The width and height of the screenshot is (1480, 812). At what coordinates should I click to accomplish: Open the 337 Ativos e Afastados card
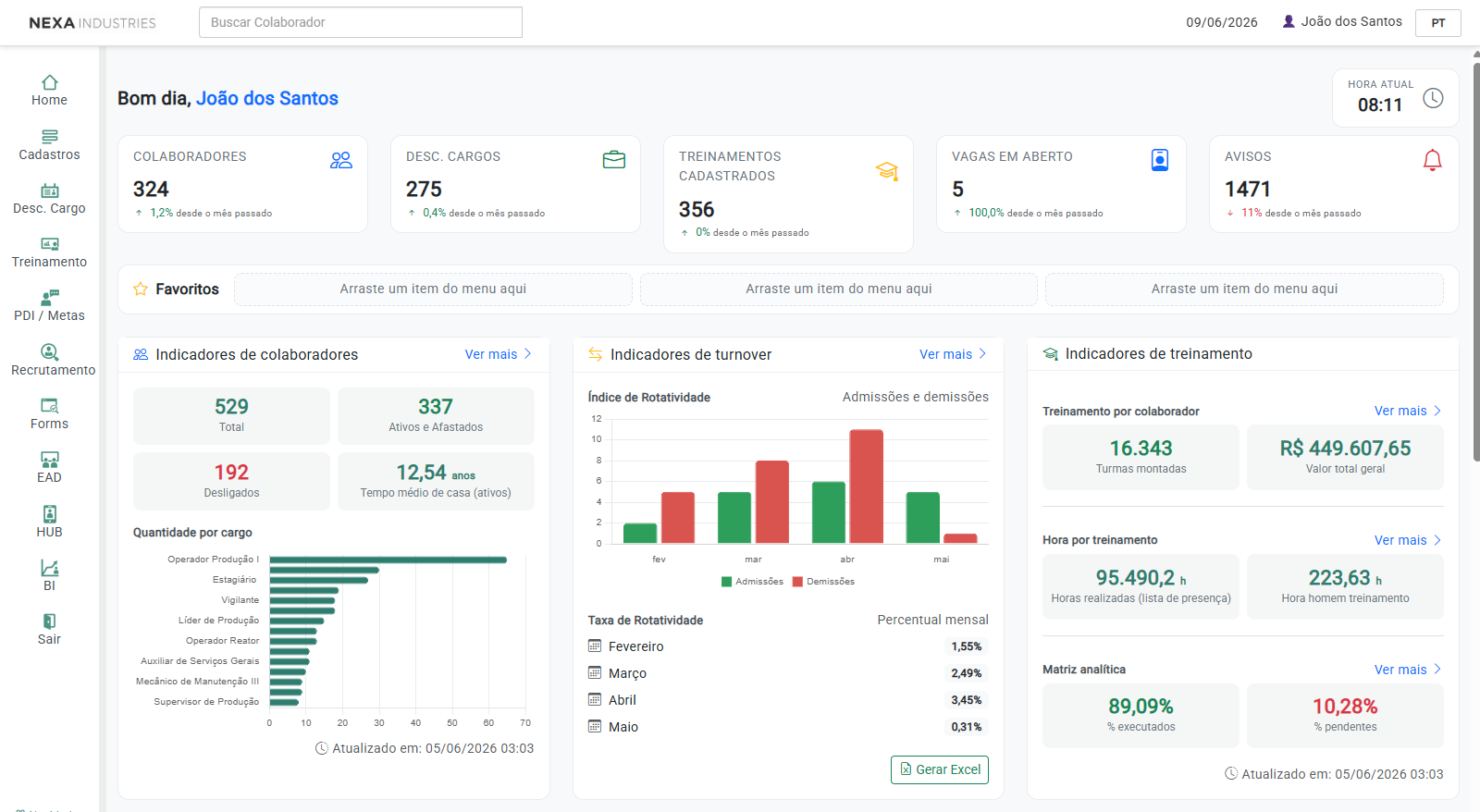coord(436,416)
